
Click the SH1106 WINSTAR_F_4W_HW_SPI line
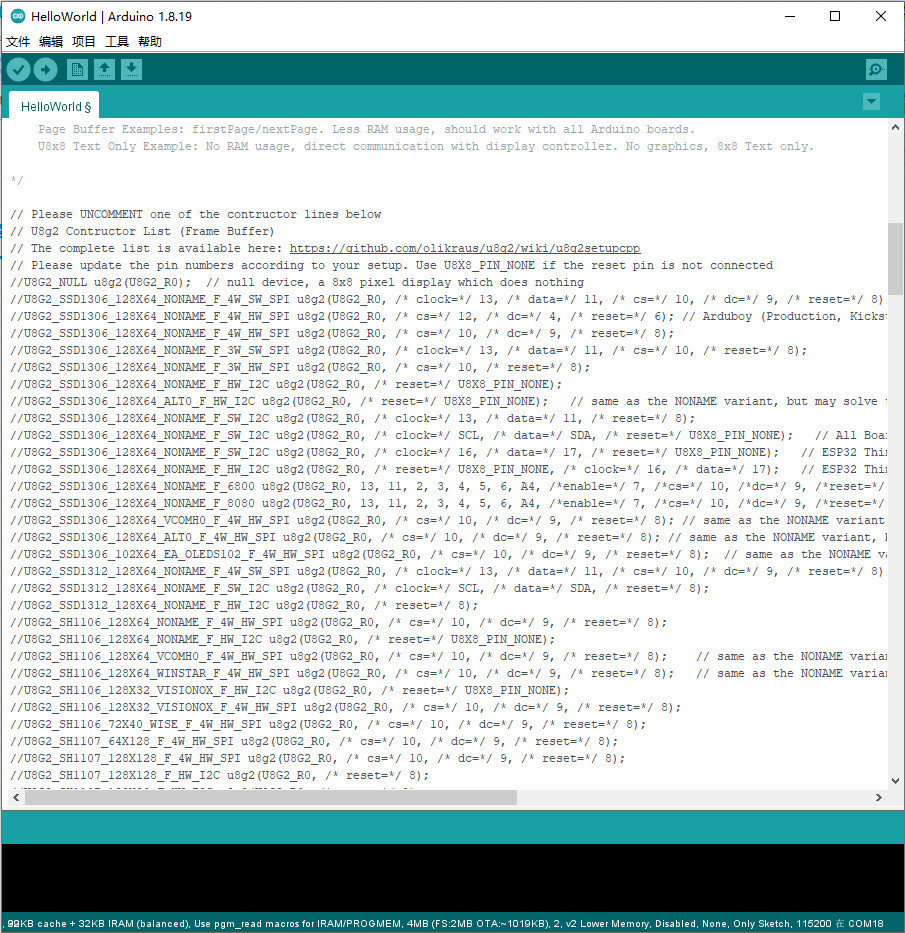point(448,673)
